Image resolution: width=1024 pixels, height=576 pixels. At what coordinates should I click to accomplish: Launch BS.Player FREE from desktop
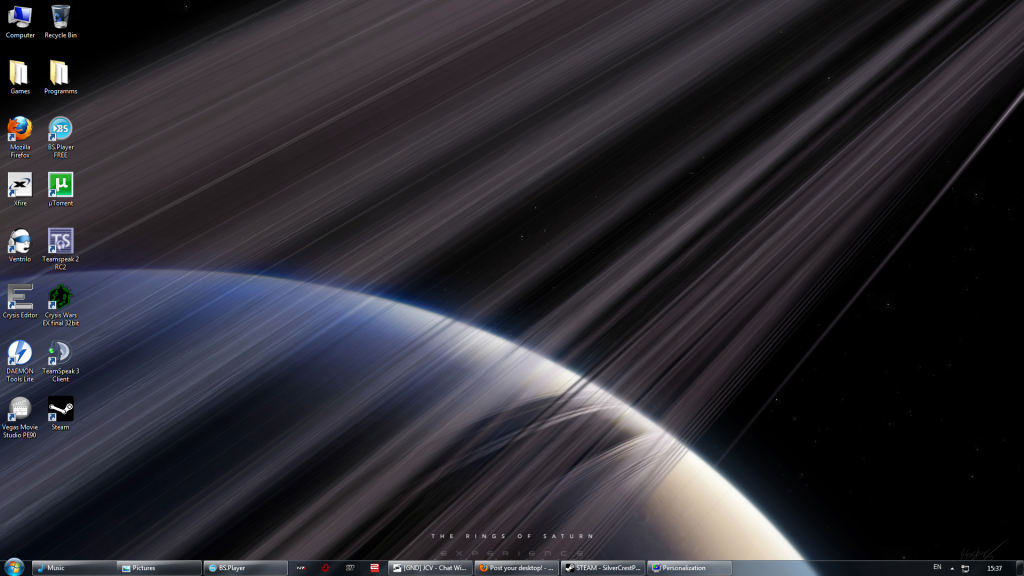point(61,130)
